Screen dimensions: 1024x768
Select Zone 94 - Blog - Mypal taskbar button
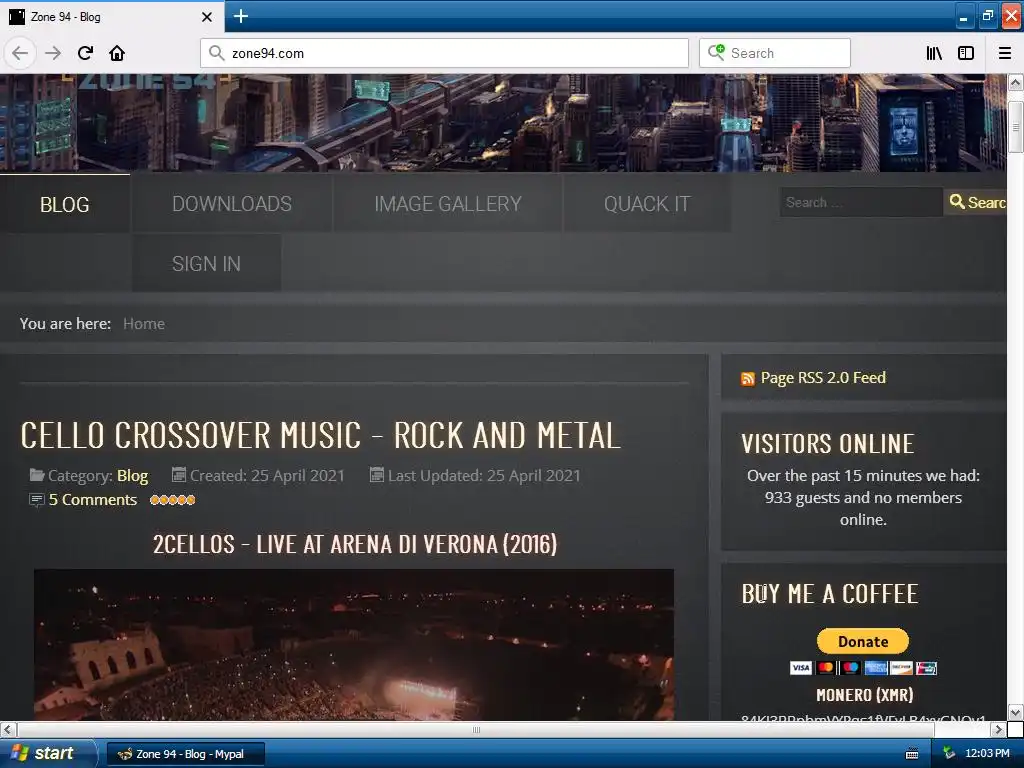pos(186,754)
